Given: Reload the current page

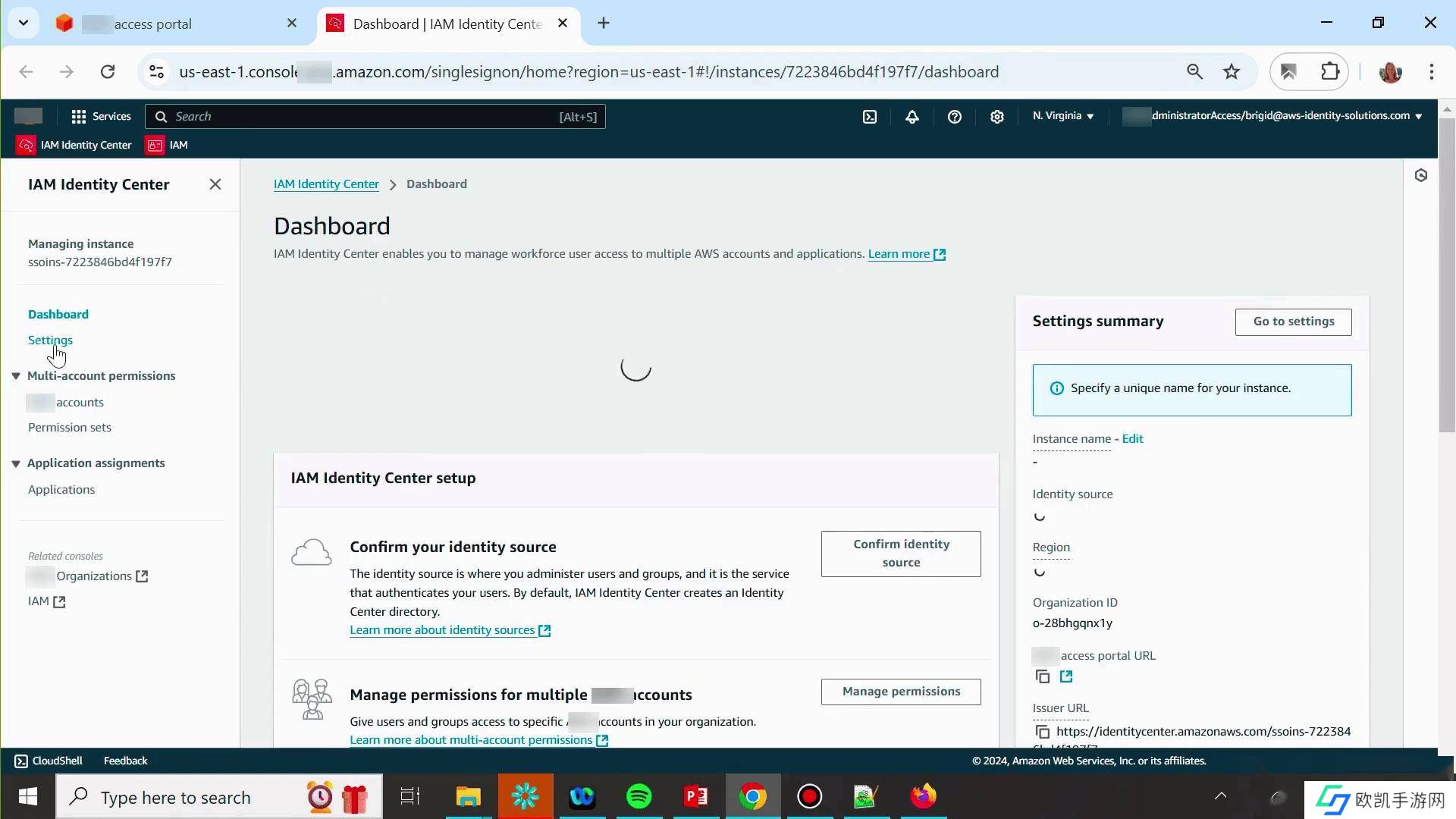Looking at the screenshot, I should (108, 71).
